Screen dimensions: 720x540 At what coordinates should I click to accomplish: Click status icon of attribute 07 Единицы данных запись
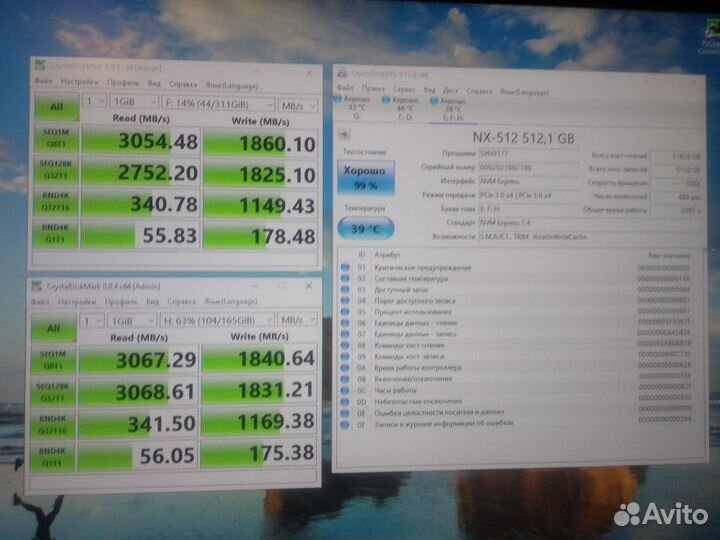[x=345, y=334]
